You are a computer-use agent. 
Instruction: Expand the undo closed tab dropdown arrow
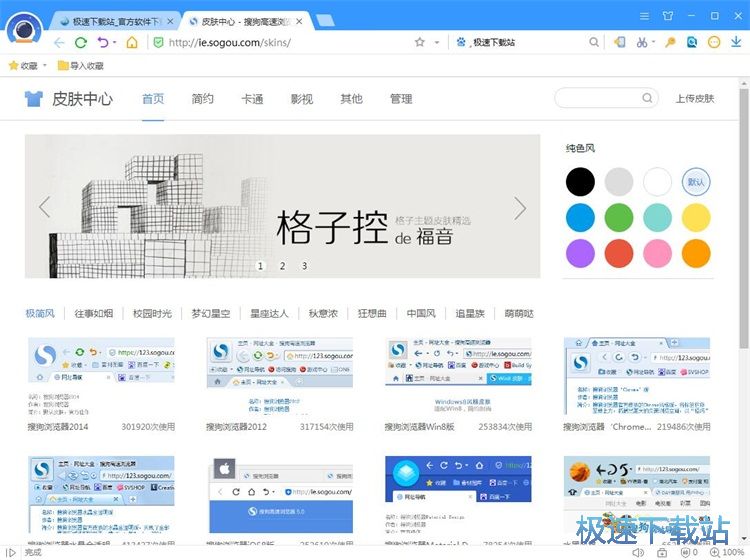pos(113,42)
